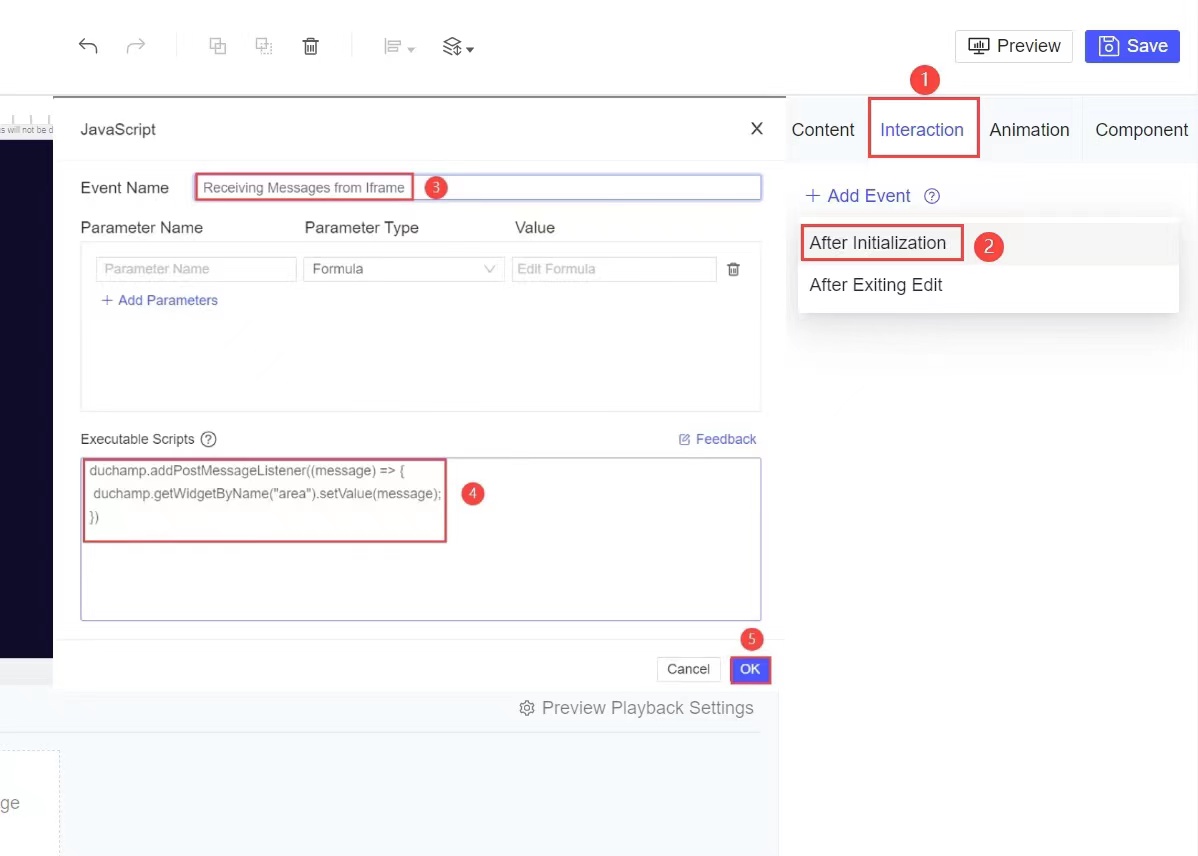Delete the selected element using the trash icon
1198x856 pixels.
click(x=310, y=46)
